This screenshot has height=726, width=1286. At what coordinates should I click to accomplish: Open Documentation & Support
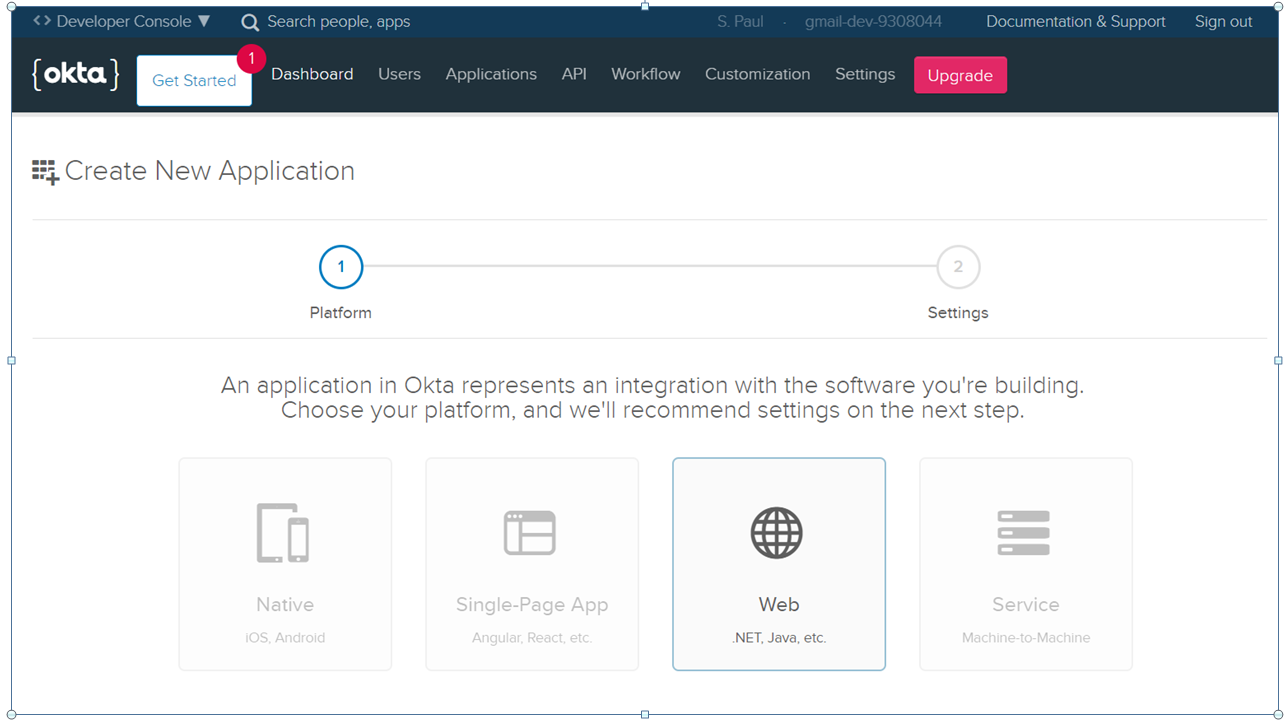(x=1075, y=21)
